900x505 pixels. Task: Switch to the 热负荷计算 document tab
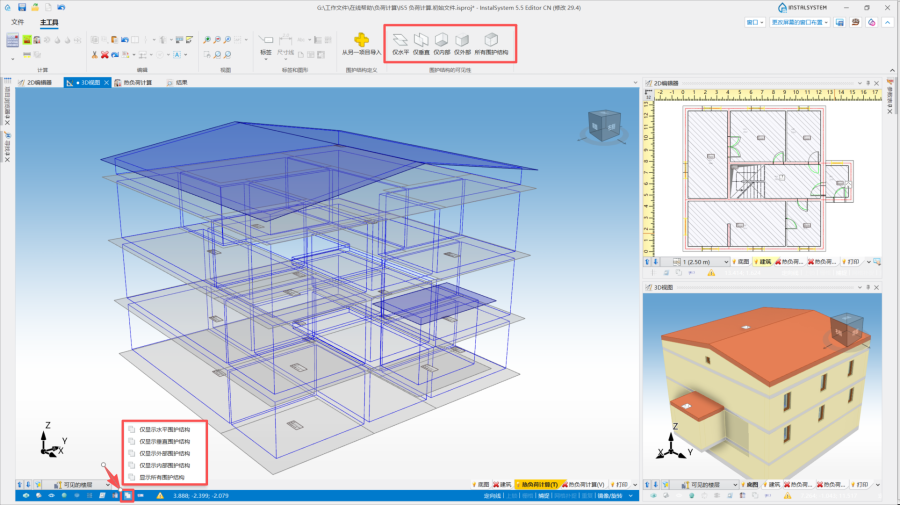(x=136, y=83)
